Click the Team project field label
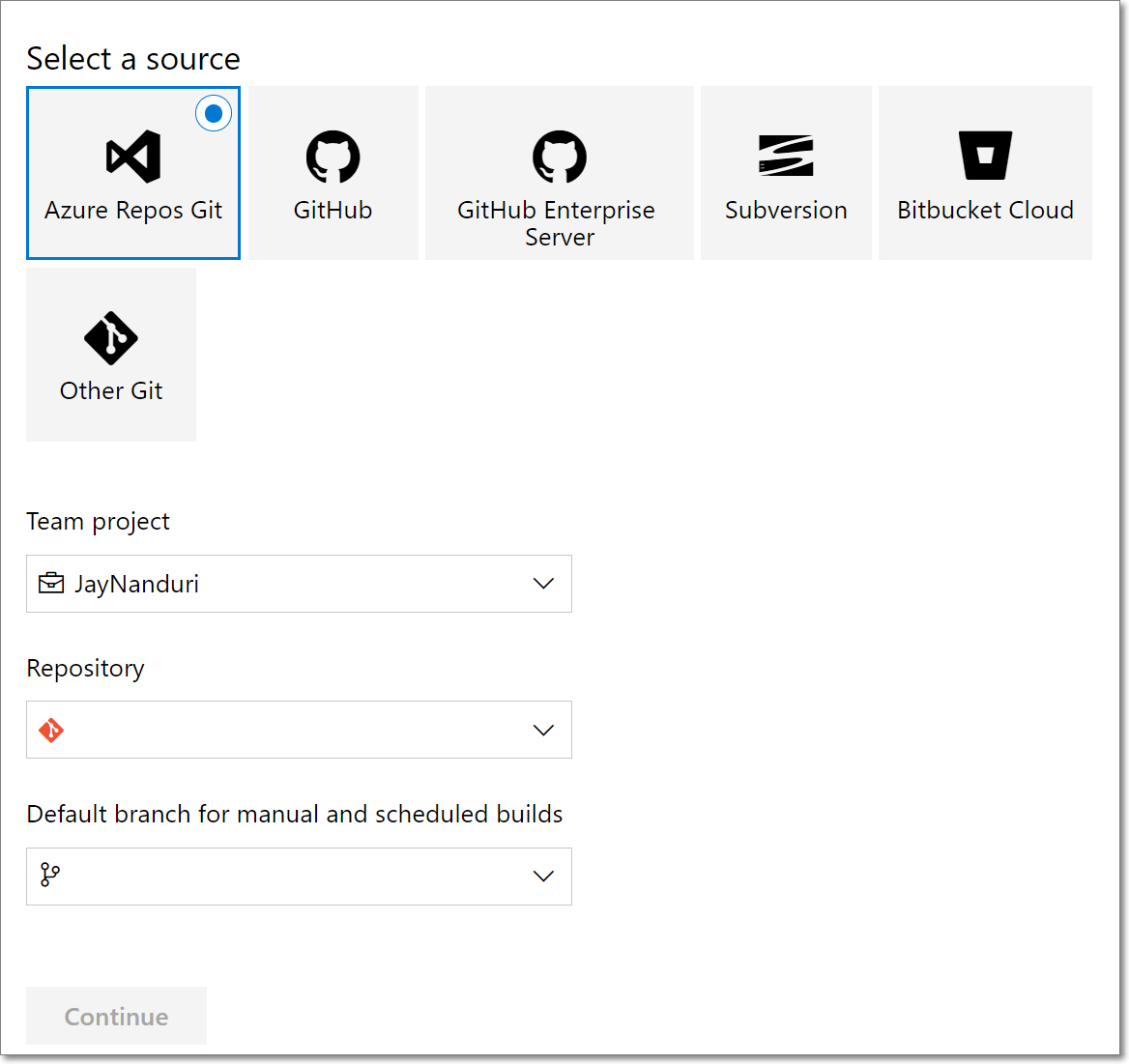This screenshot has width=1129, height=1064. pos(98,522)
